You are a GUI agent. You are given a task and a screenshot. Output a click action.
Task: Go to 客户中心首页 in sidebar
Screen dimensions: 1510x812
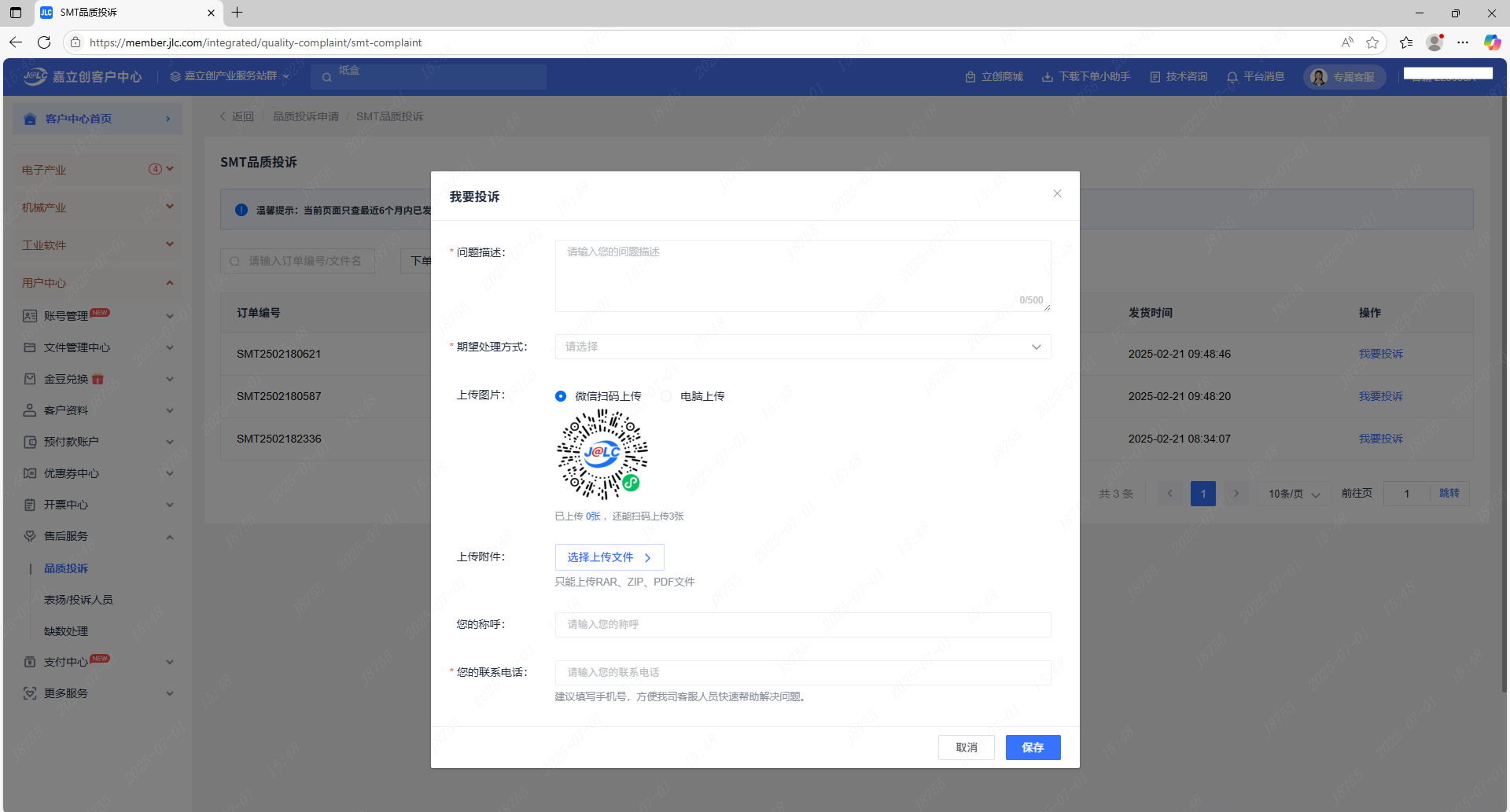98,119
